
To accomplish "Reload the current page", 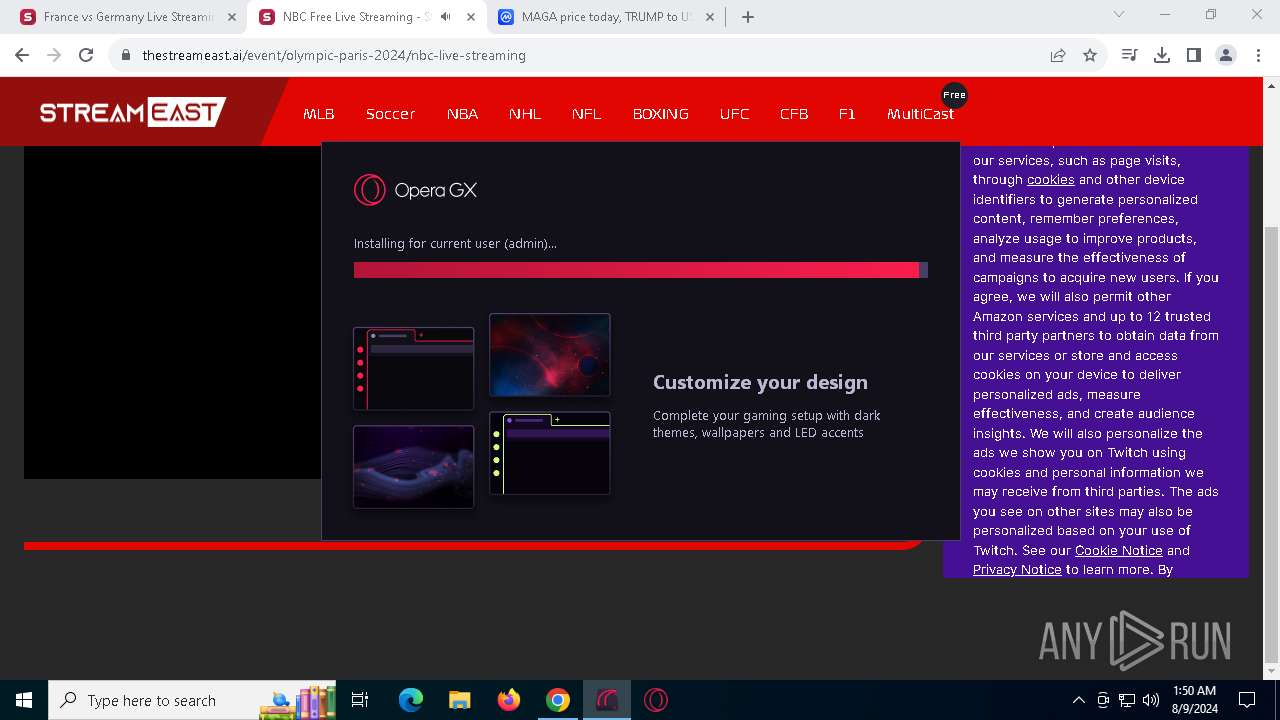I will [86, 55].
